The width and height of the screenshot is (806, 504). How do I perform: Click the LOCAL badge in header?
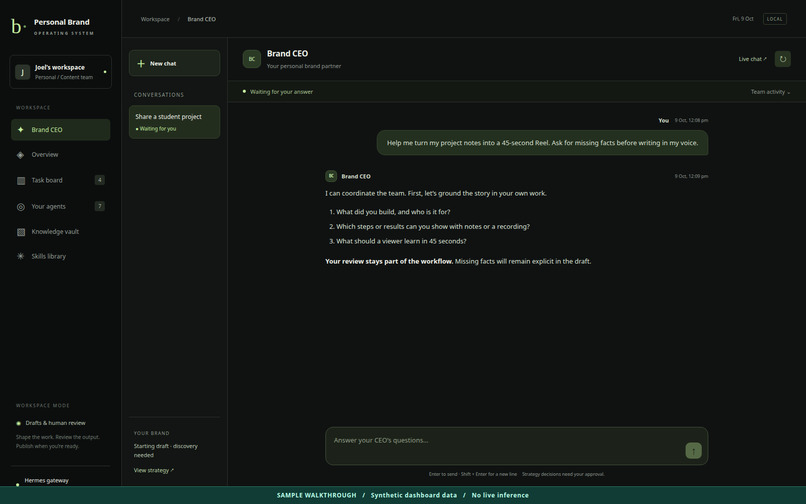pyautogui.click(x=775, y=19)
